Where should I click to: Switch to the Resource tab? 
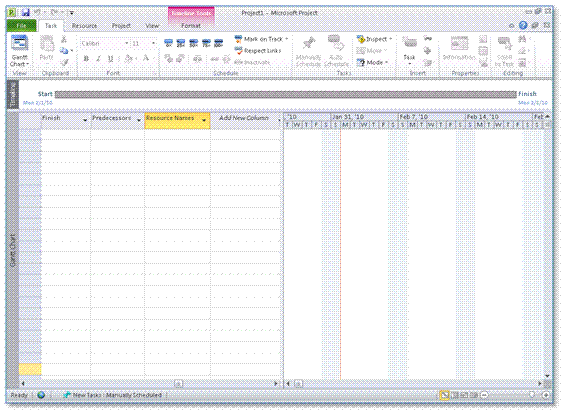pos(85,26)
